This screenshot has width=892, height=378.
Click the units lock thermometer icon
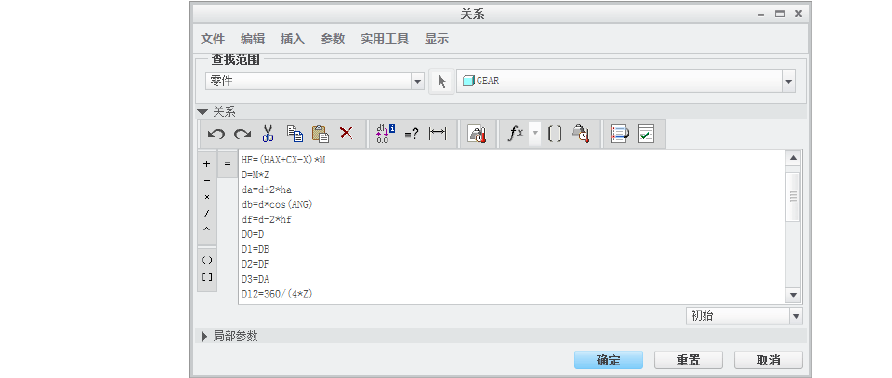coord(476,134)
